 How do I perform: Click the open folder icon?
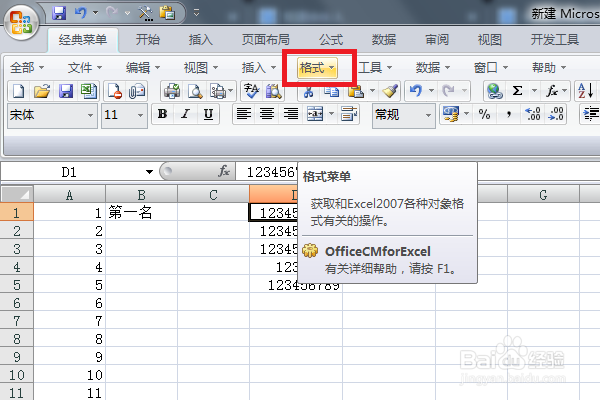[x=42, y=91]
